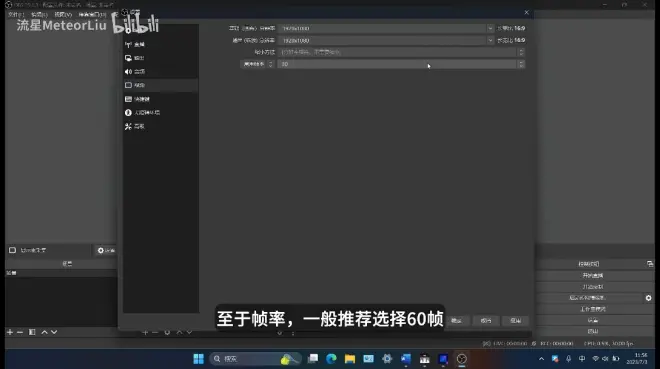Open Windows Settings gear from the taskbar
The height and width of the screenshot is (369, 660).
tap(387, 358)
